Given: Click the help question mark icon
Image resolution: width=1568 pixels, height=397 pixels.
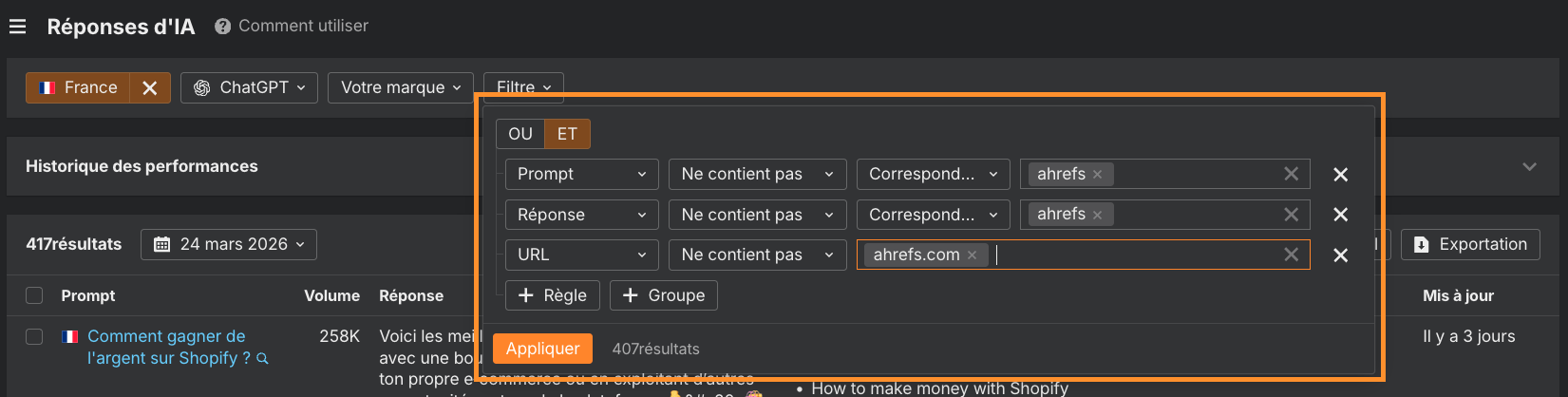Looking at the screenshot, I should pos(223,27).
